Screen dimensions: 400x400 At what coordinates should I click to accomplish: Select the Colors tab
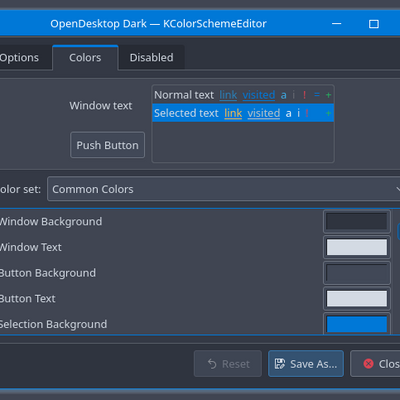click(85, 58)
